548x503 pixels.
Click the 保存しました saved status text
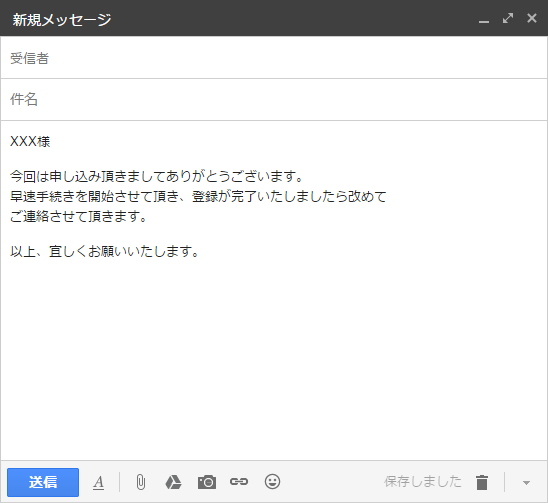pos(423,482)
